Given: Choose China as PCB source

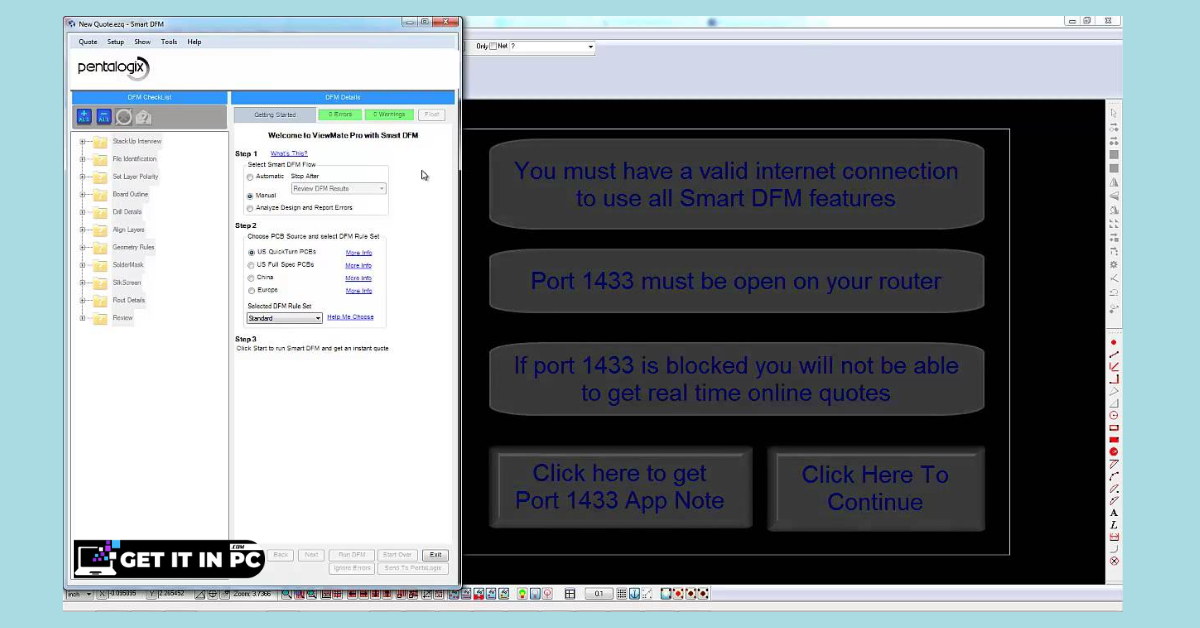Looking at the screenshot, I should pyautogui.click(x=251, y=277).
